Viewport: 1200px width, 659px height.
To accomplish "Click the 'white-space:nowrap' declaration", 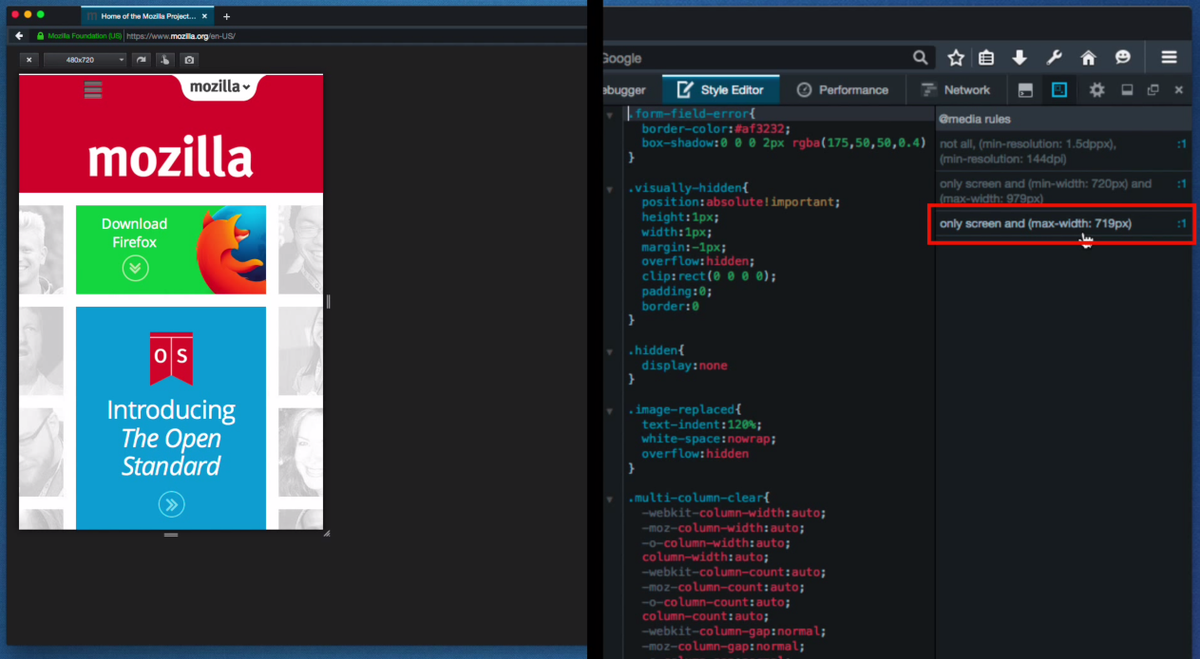I will pos(709,440).
